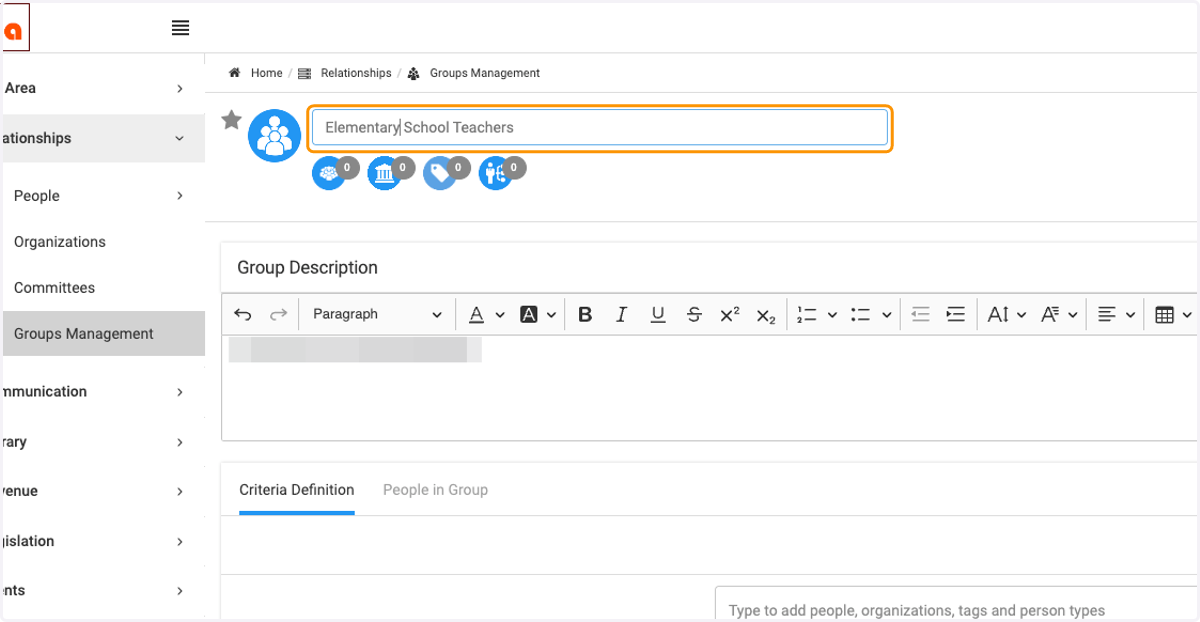Switch to the Criteria Definition tab
The width and height of the screenshot is (1200, 622).
(297, 490)
